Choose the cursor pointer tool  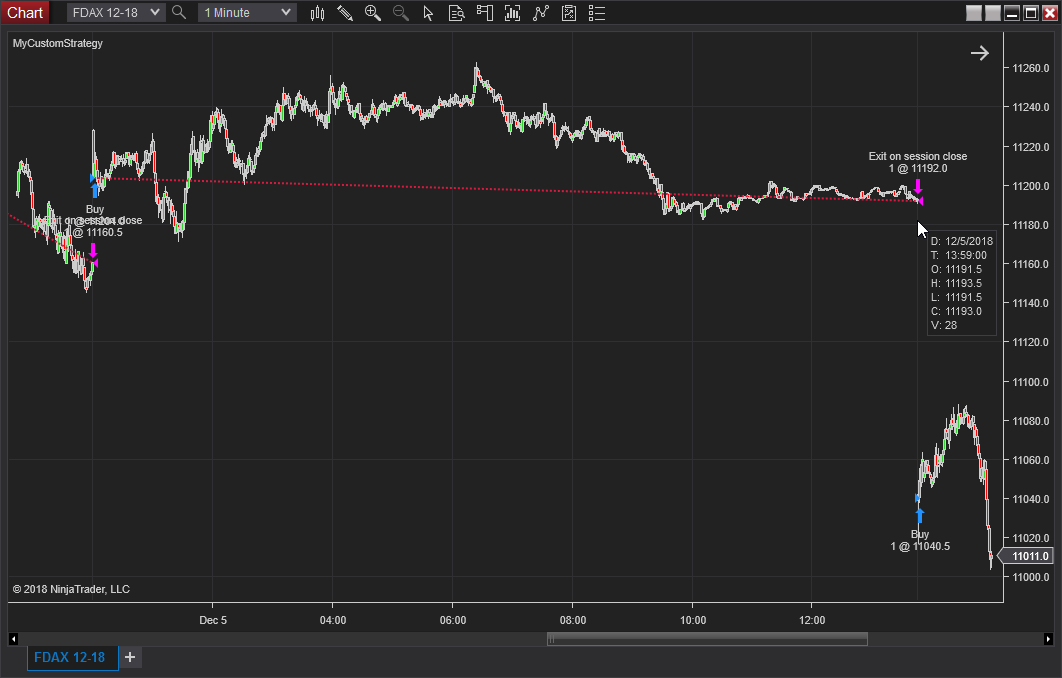pos(428,13)
